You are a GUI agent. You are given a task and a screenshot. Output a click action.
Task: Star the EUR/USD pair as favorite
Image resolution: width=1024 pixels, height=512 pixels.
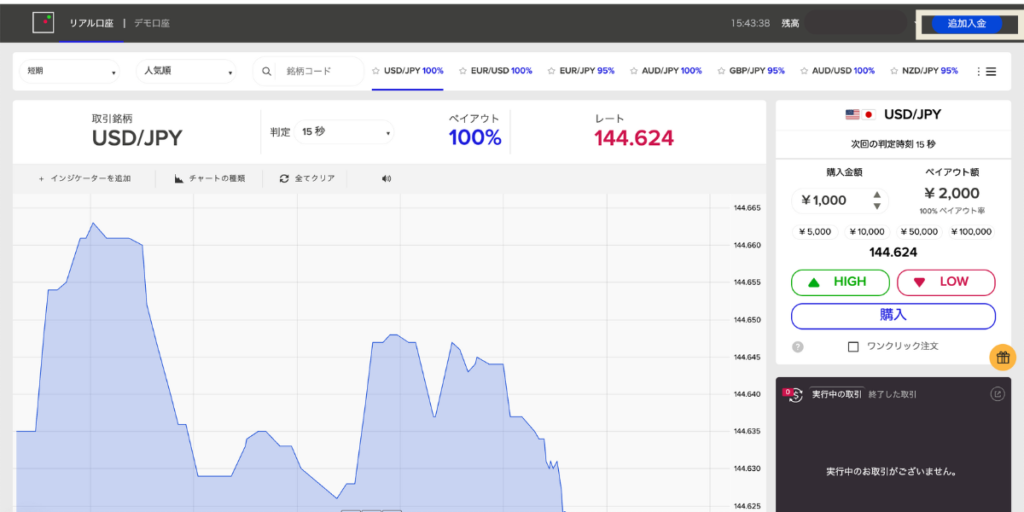point(462,71)
